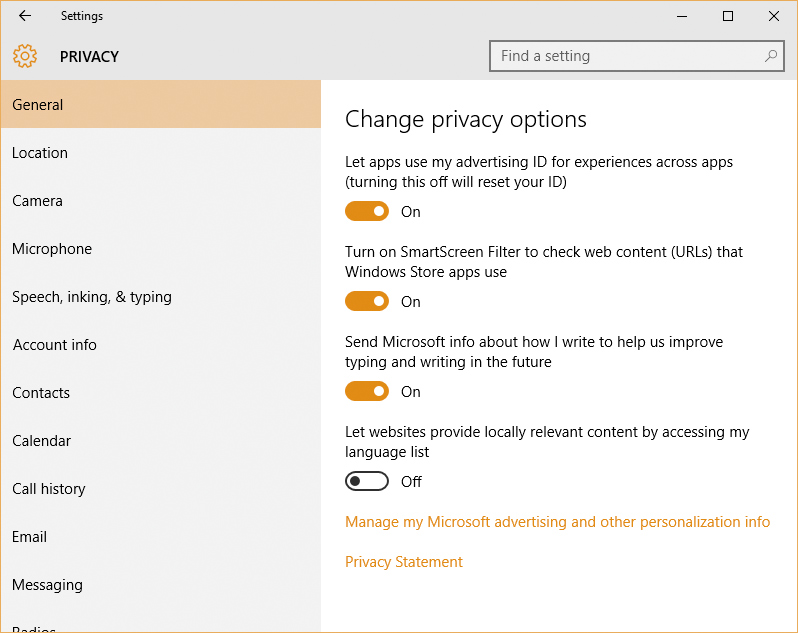This screenshot has width=798, height=633.
Task: Maximize the Settings window
Action: pos(728,16)
